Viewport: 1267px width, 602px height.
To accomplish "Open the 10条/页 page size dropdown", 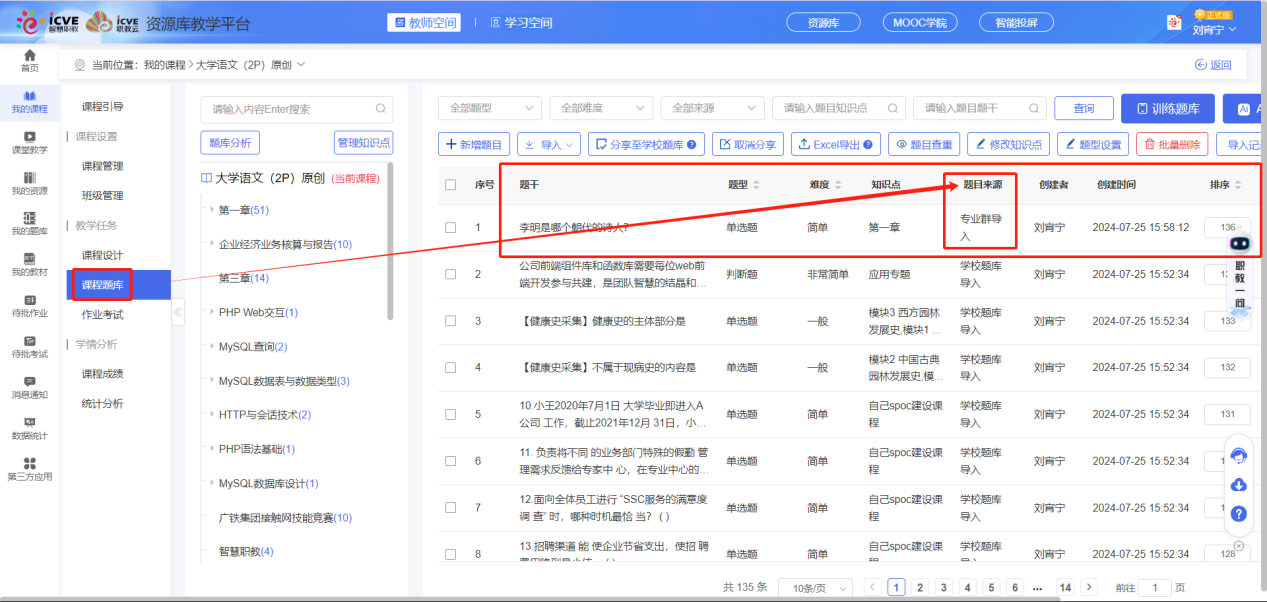I will click(815, 587).
